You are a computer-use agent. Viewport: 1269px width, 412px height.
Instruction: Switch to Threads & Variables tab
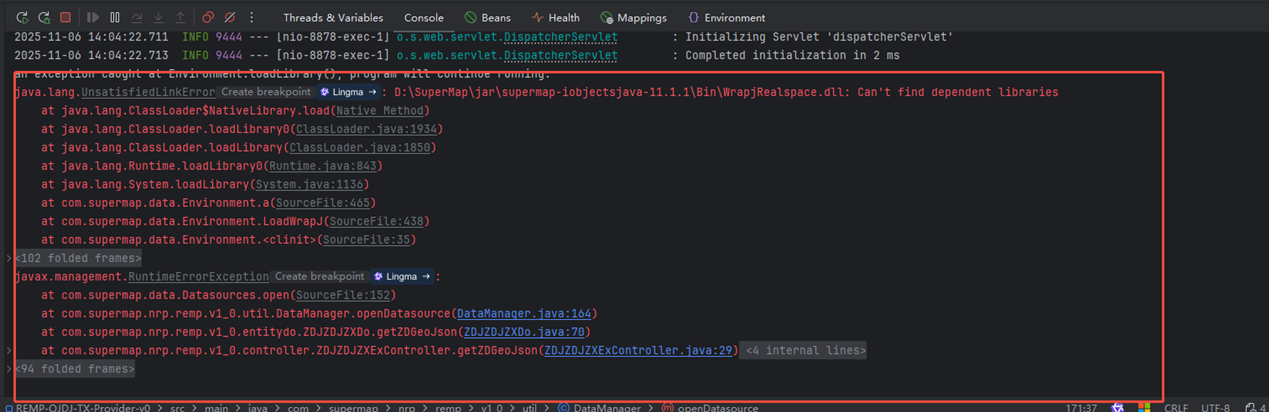335,17
